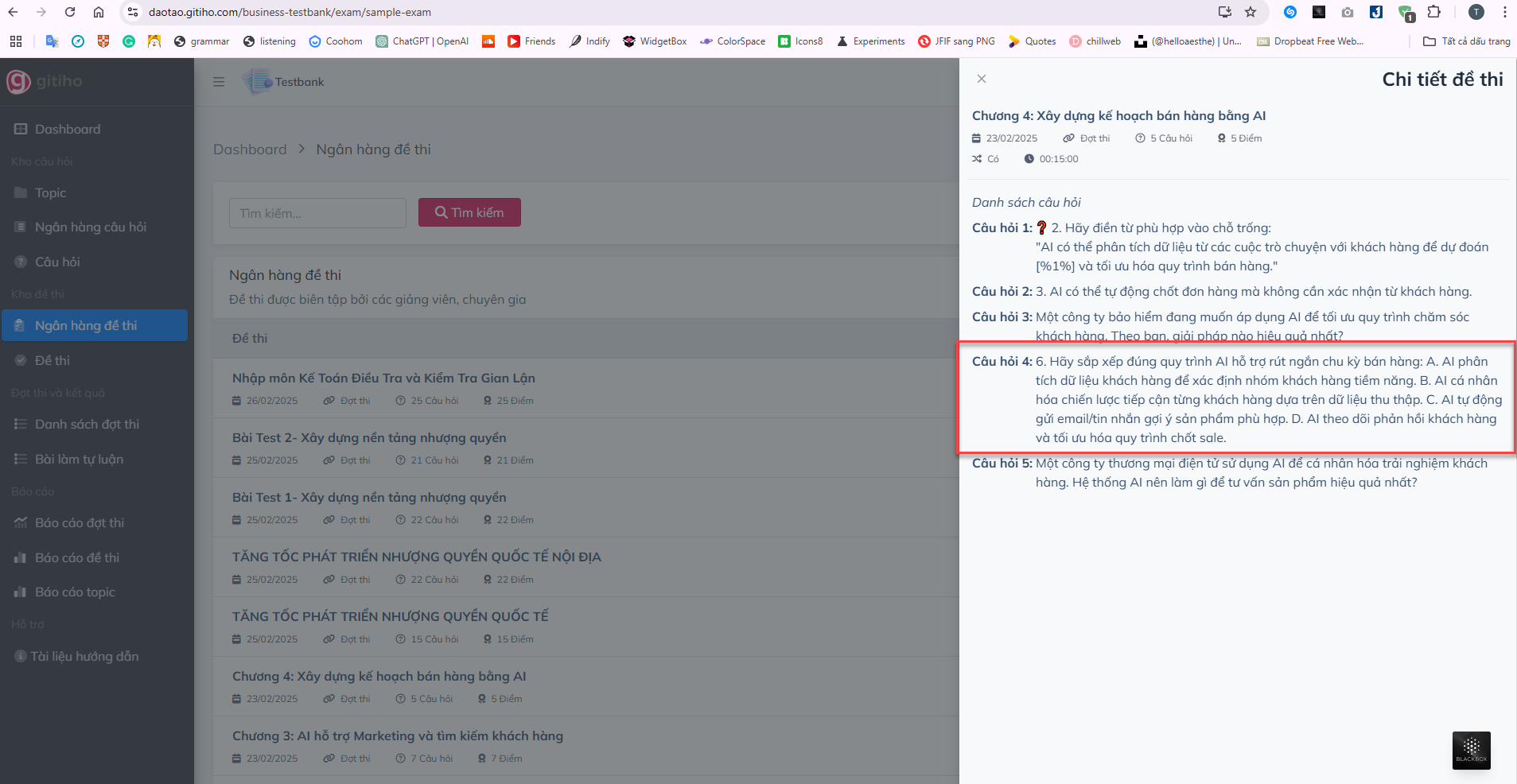Click the Tìm kiếm search input

coord(317,213)
